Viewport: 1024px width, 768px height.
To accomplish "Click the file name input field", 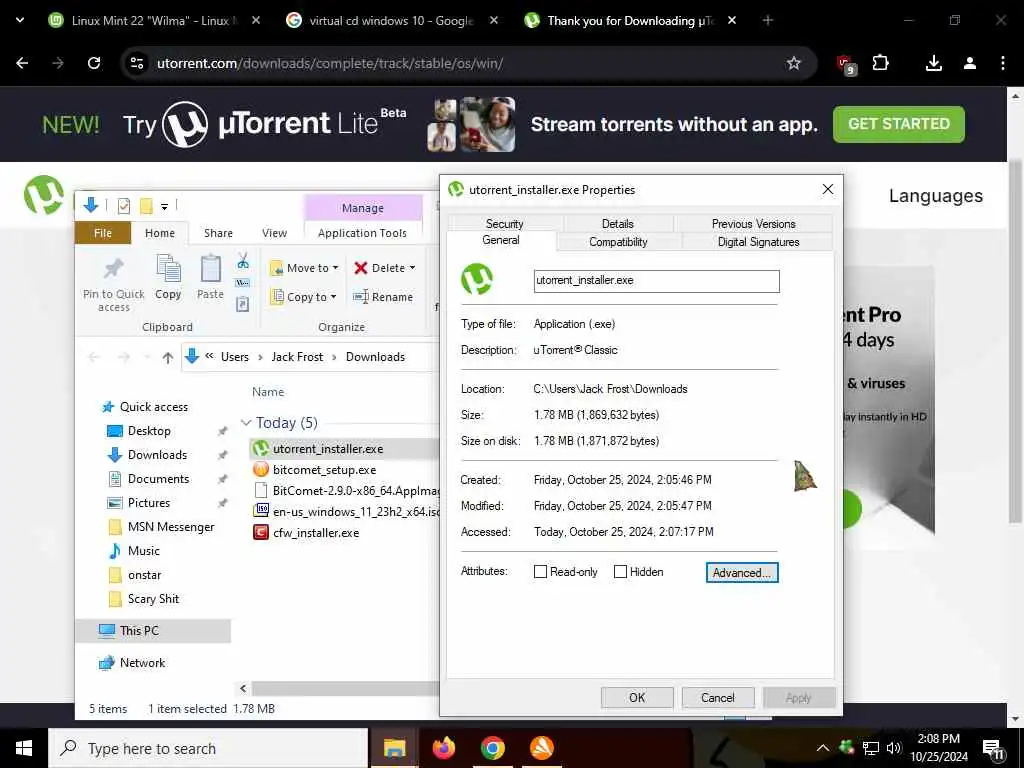I will click(x=656, y=281).
